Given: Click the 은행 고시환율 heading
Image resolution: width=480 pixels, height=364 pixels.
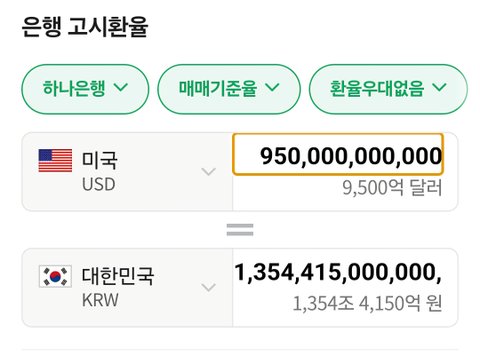Looking at the screenshot, I should [85, 27].
